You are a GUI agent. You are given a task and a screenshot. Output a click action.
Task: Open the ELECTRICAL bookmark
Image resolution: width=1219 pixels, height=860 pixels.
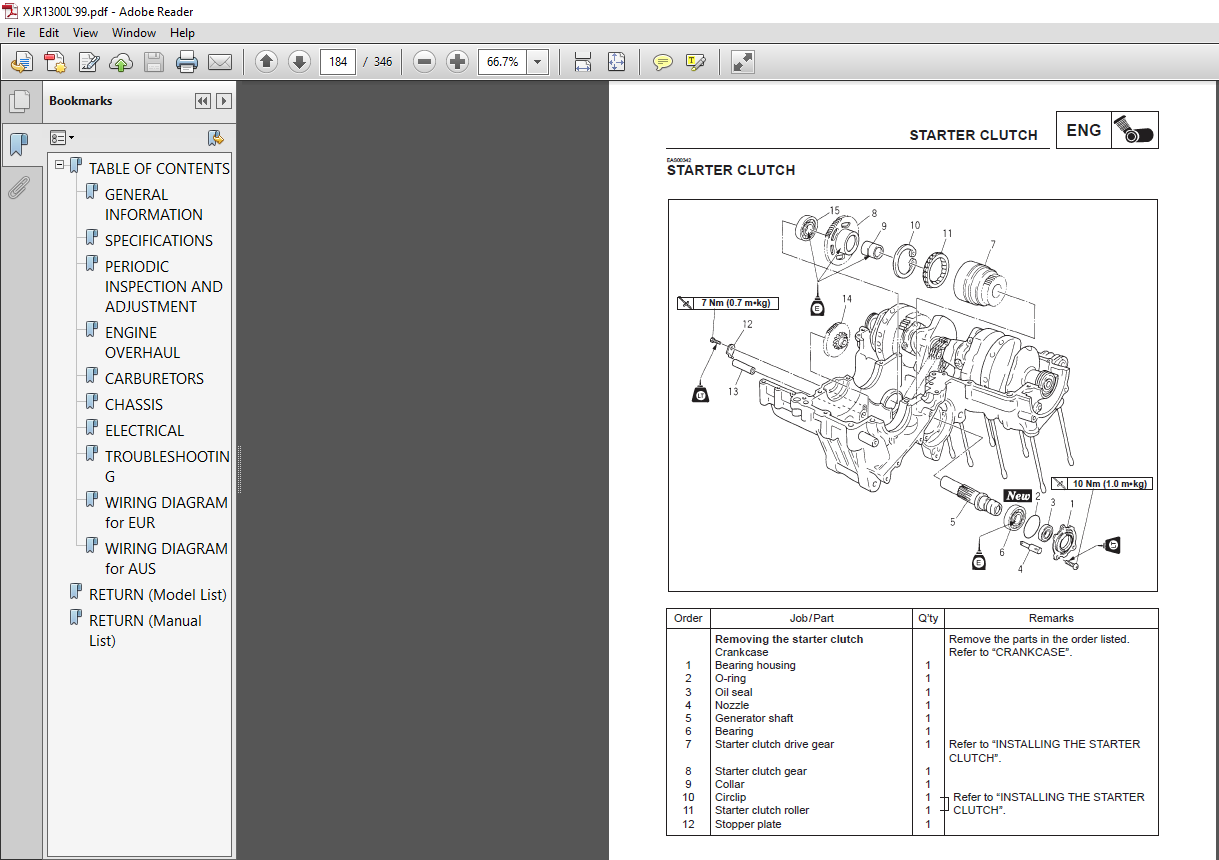pyautogui.click(x=145, y=430)
